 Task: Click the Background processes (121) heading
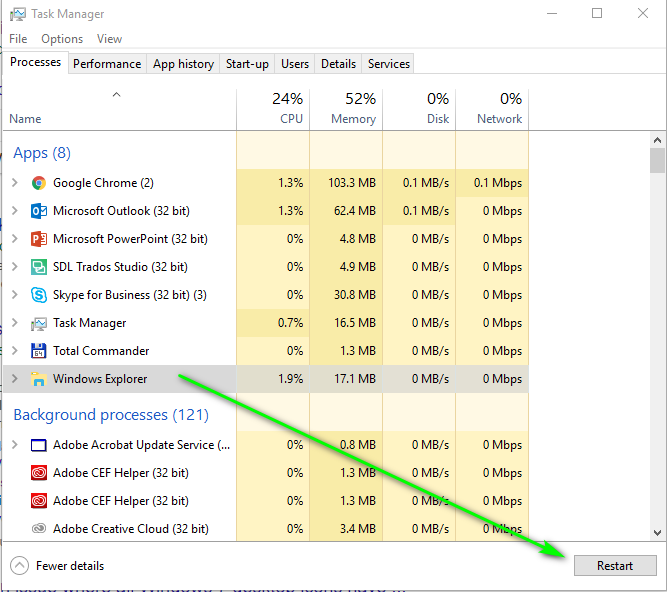[x=111, y=415]
